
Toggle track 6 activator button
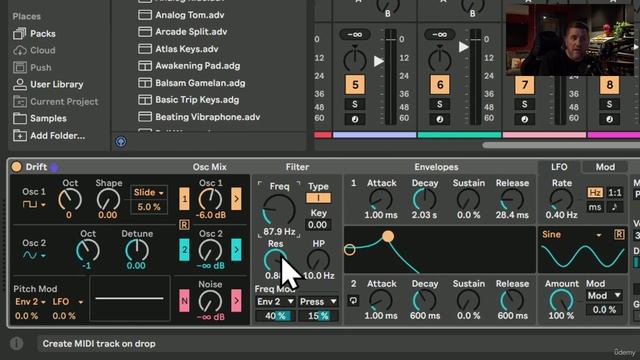click(x=440, y=85)
